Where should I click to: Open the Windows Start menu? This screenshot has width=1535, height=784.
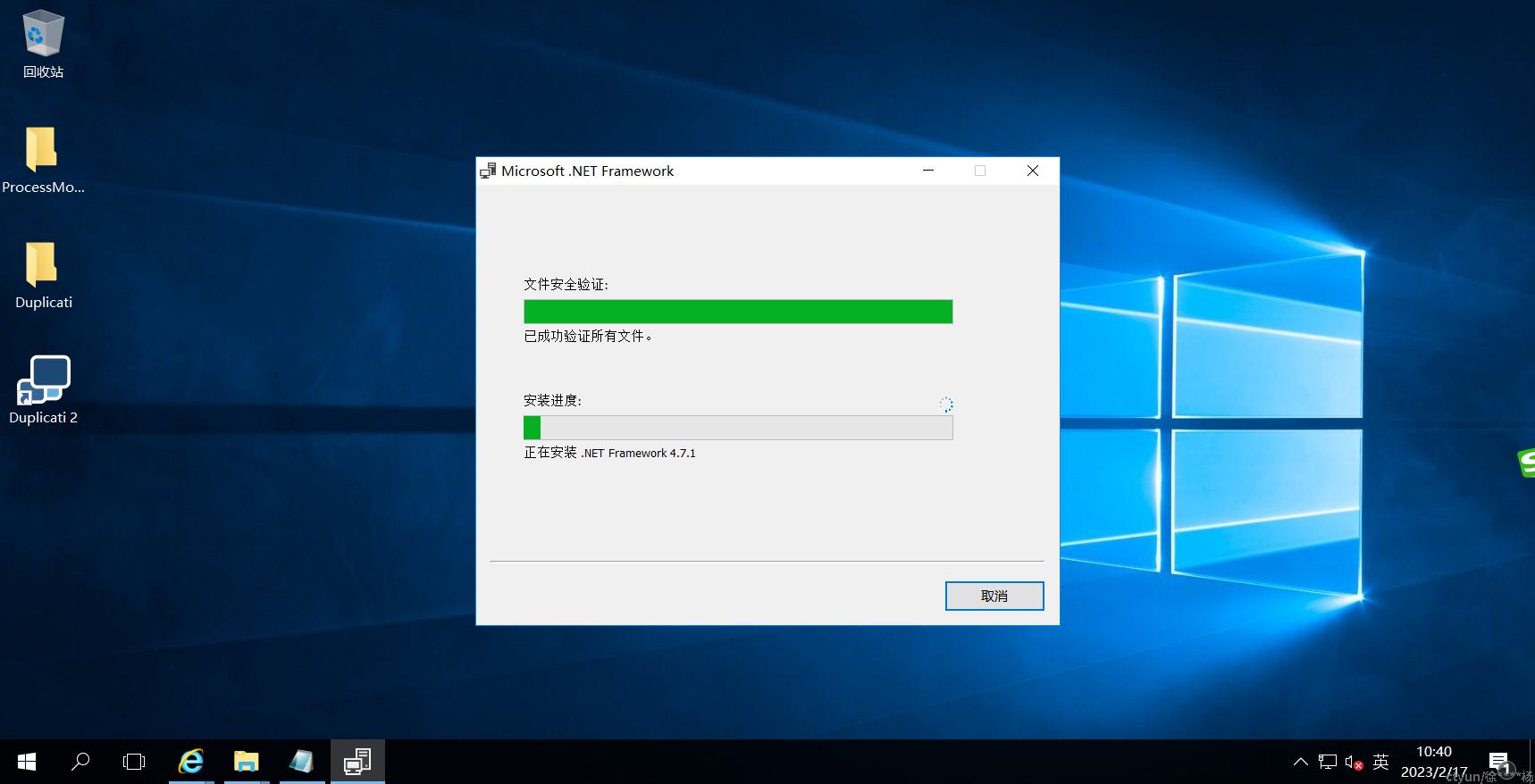click(x=27, y=762)
